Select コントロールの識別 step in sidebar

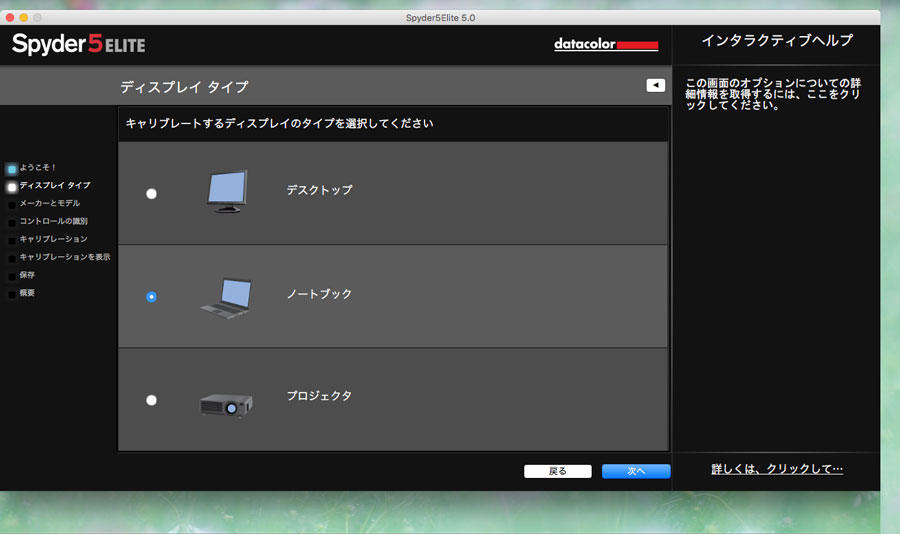point(53,221)
